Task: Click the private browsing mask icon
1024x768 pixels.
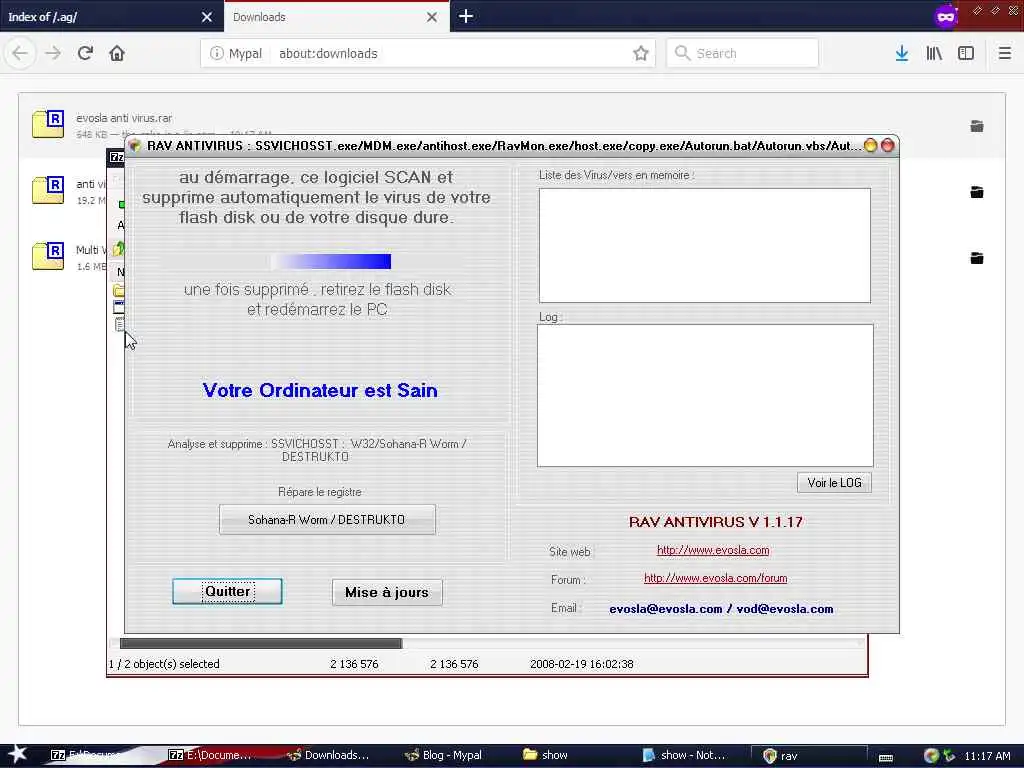Action: pyautogui.click(x=946, y=16)
